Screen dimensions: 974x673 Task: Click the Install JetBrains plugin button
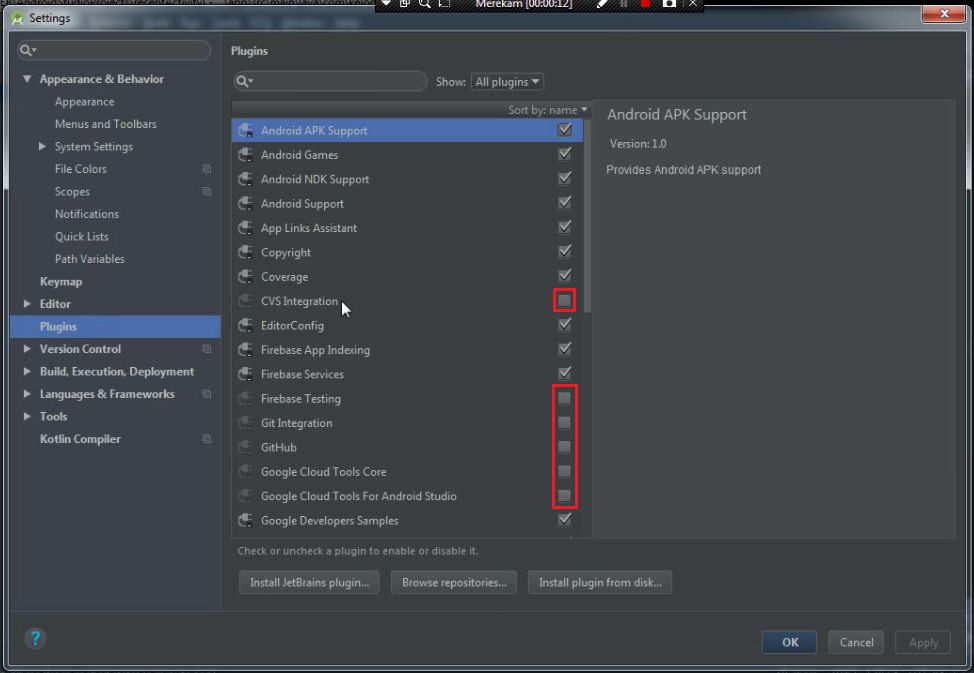309,582
